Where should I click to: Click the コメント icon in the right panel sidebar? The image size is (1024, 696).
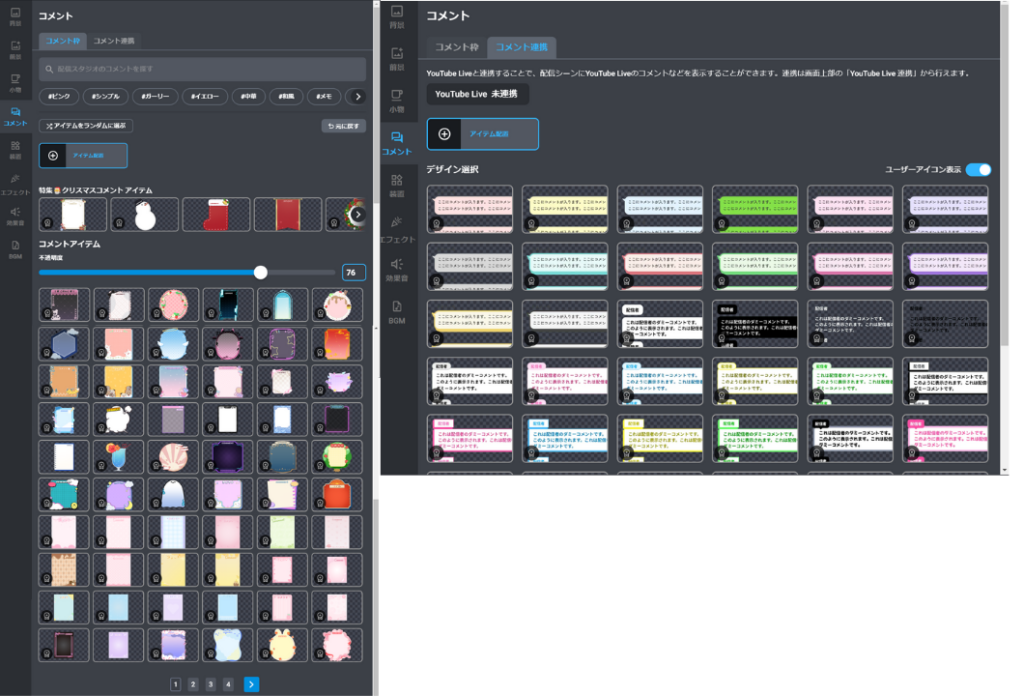click(x=396, y=142)
